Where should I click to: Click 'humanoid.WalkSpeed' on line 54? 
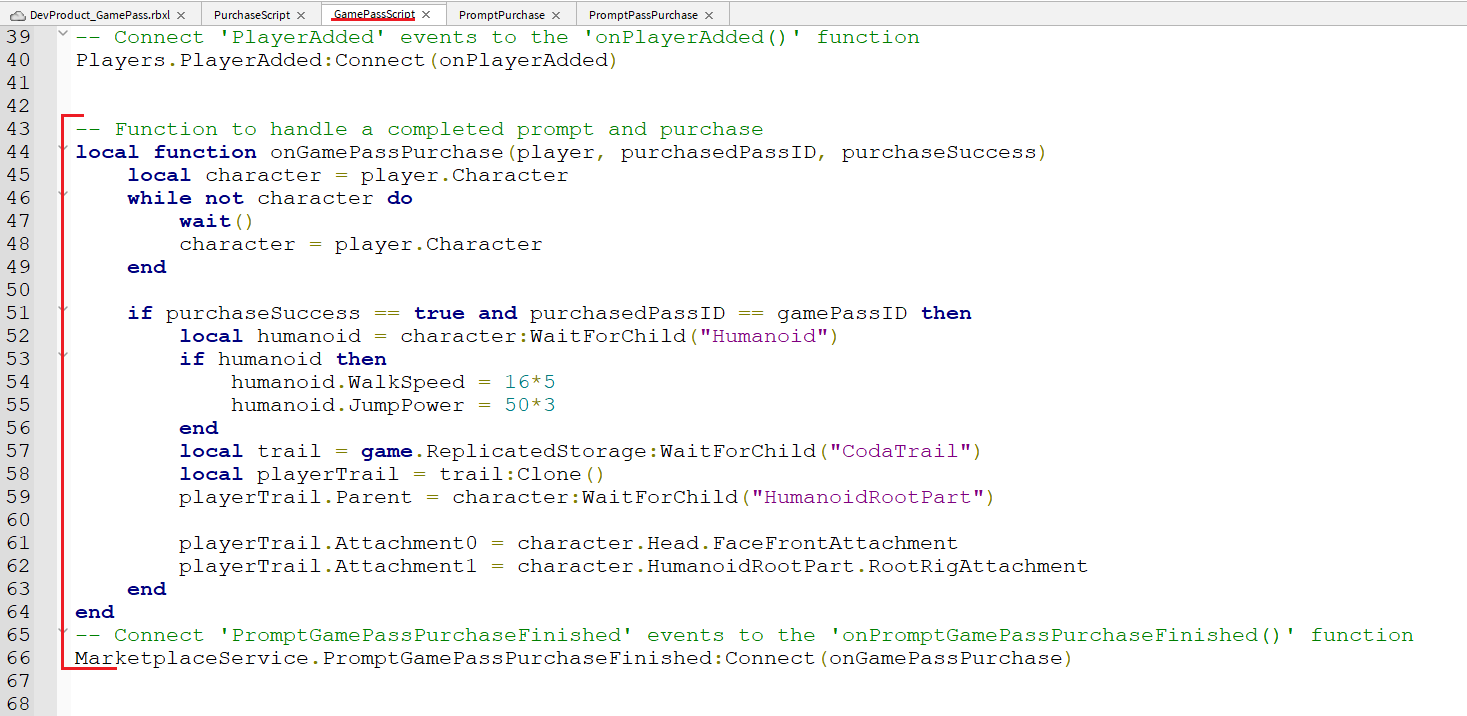[x=348, y=382]
